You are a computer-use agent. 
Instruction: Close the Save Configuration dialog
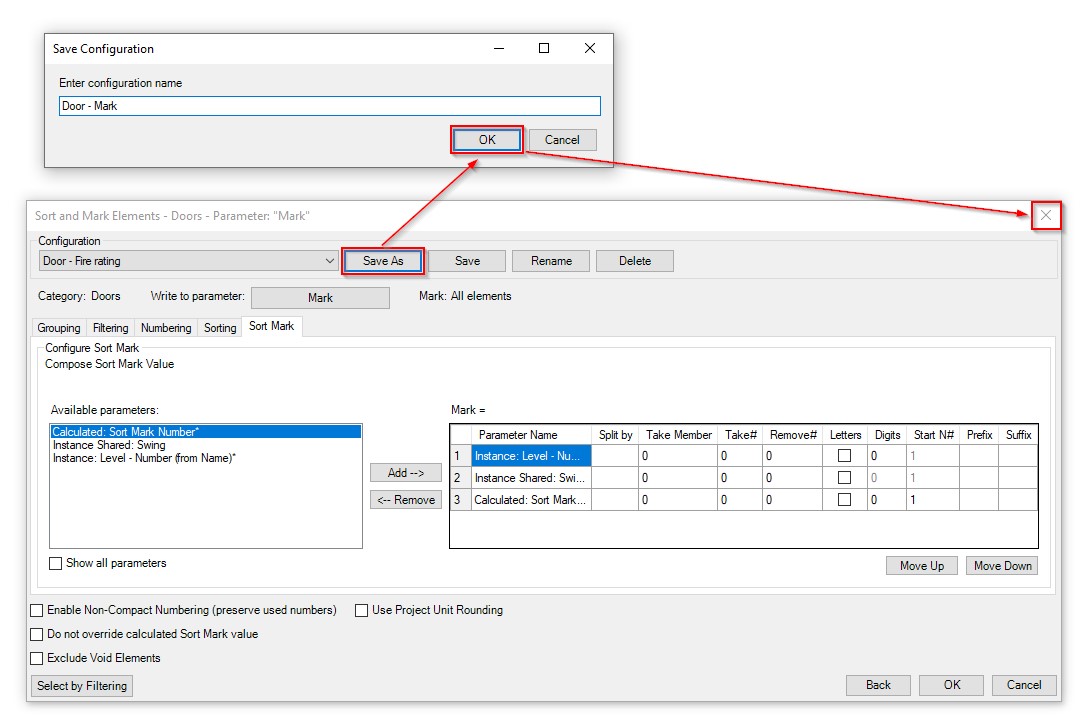(x=590, y=49)
